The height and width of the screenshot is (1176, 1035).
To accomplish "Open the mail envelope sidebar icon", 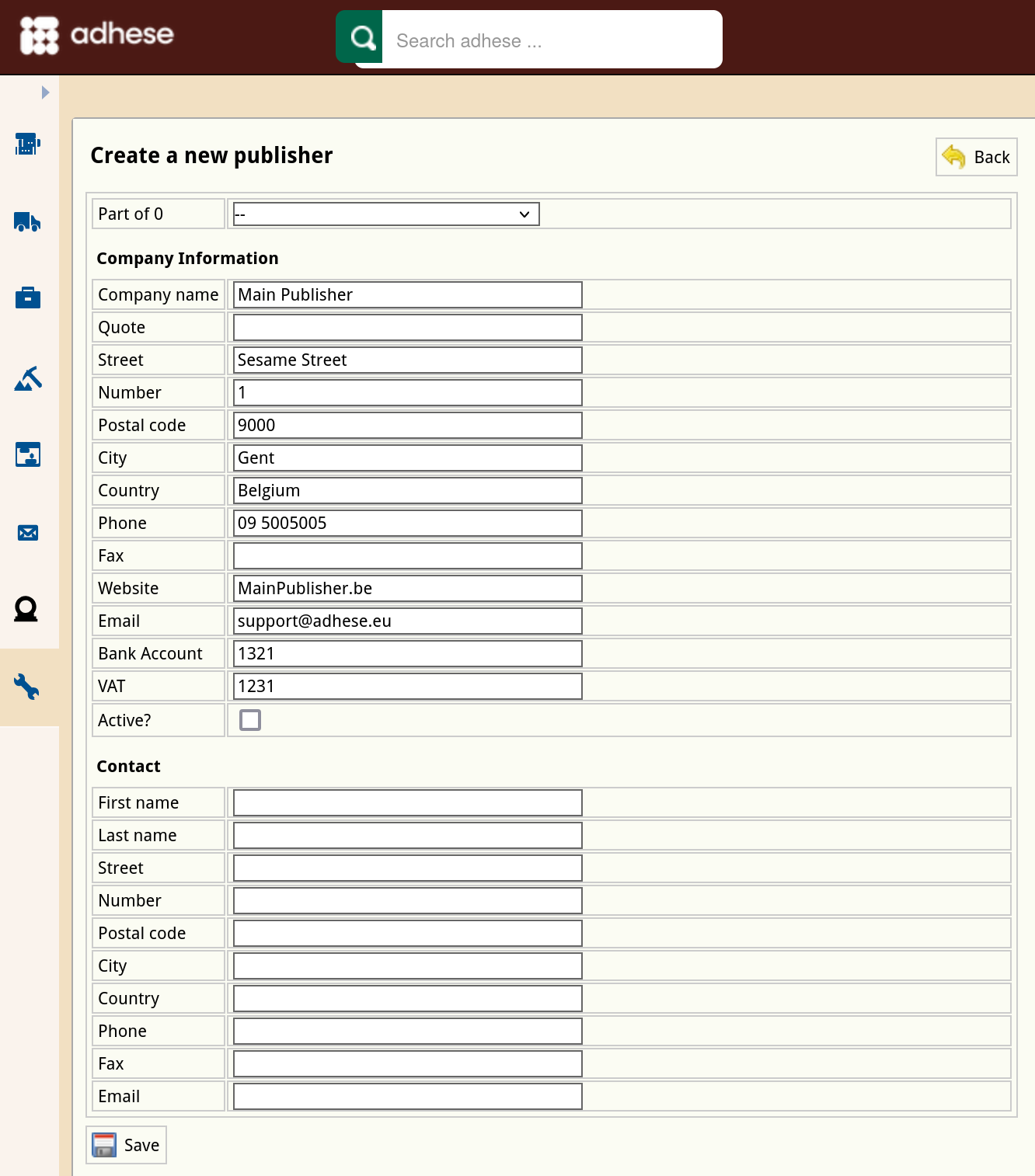I will [x=28, y=532].
